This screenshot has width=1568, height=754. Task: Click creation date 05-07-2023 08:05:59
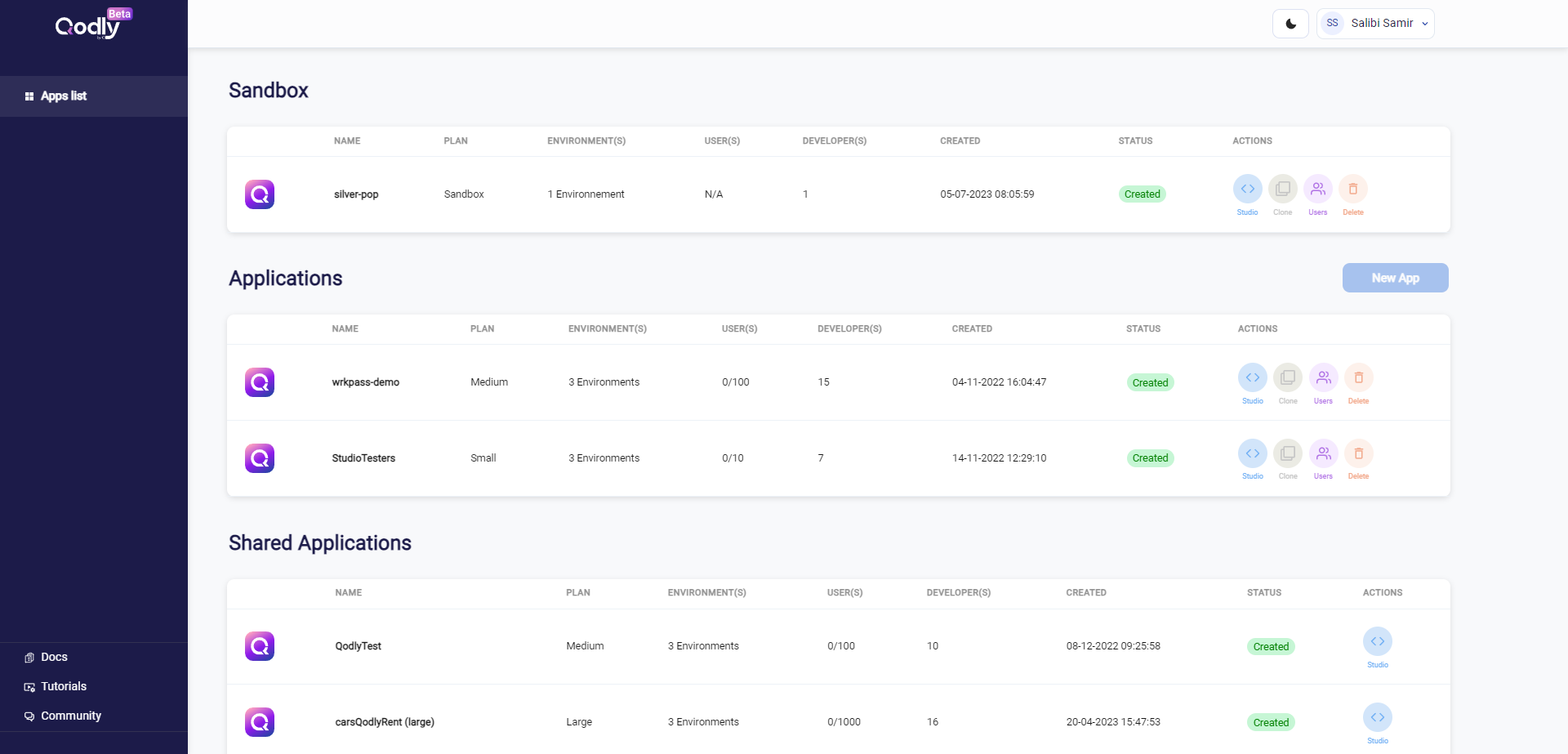tap(987, 194)
